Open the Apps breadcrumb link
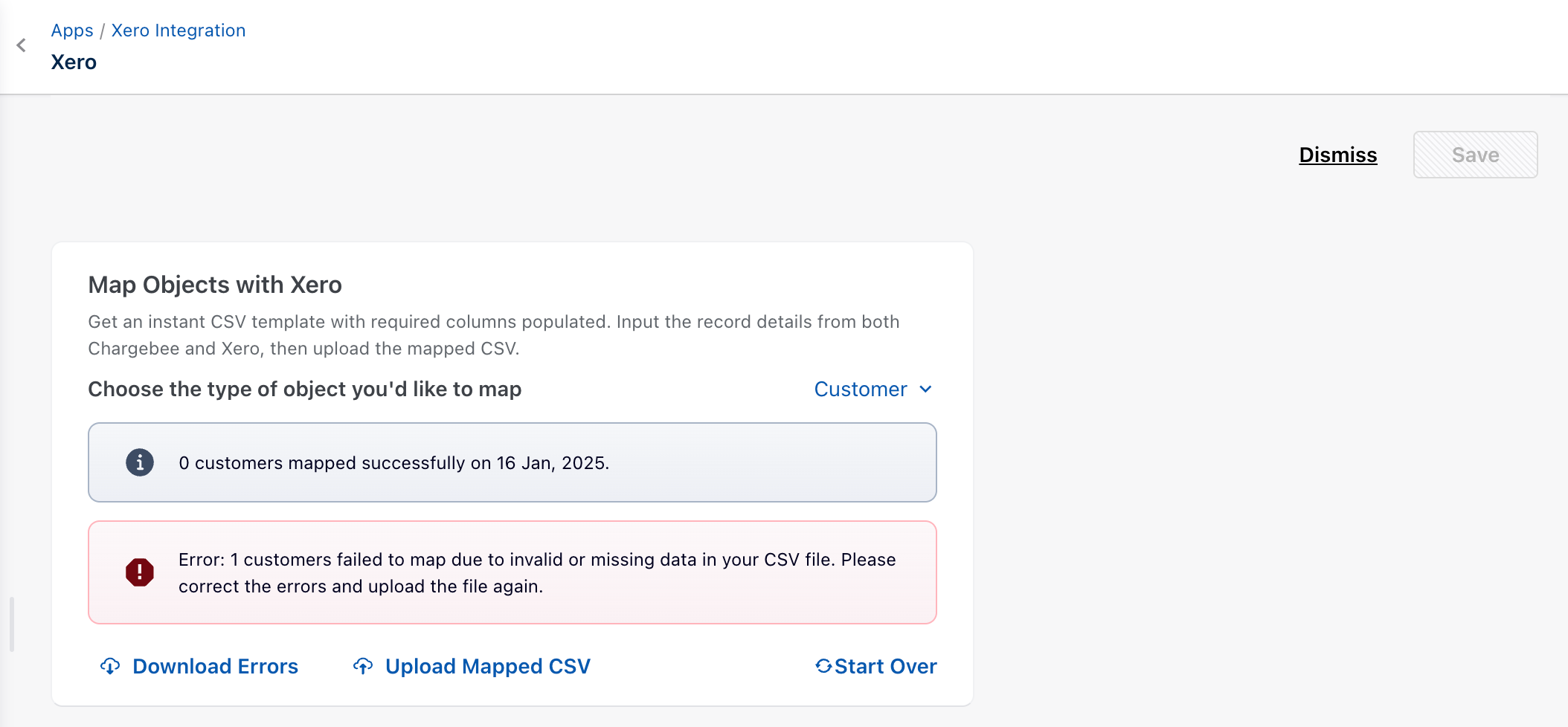Screen dimensions: 1568x727 click(72, 30)
